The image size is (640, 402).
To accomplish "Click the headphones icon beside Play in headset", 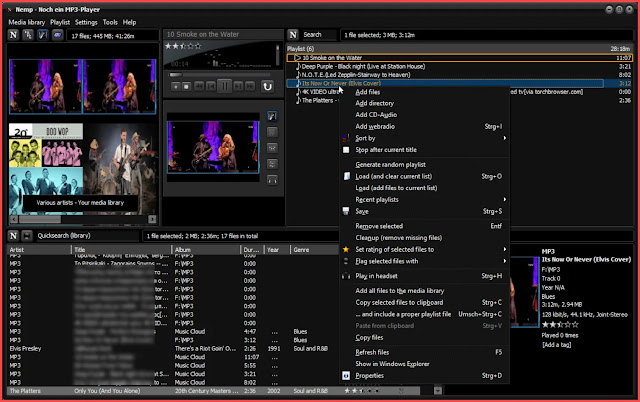I will point(346,276).
